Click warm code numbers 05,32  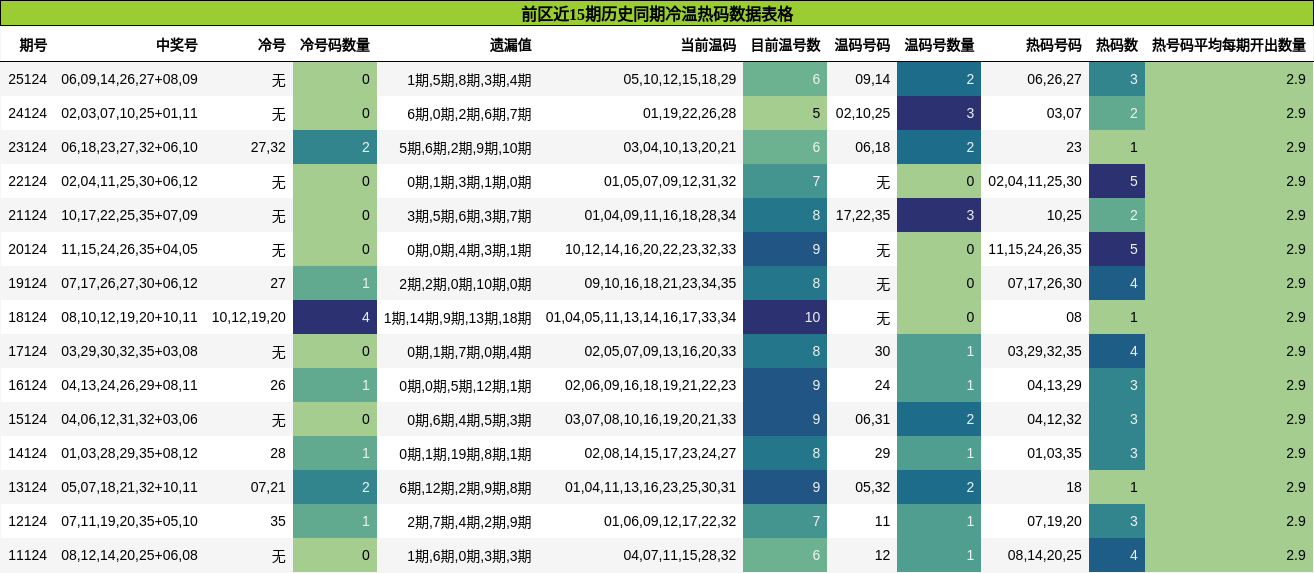pos(873,487)
